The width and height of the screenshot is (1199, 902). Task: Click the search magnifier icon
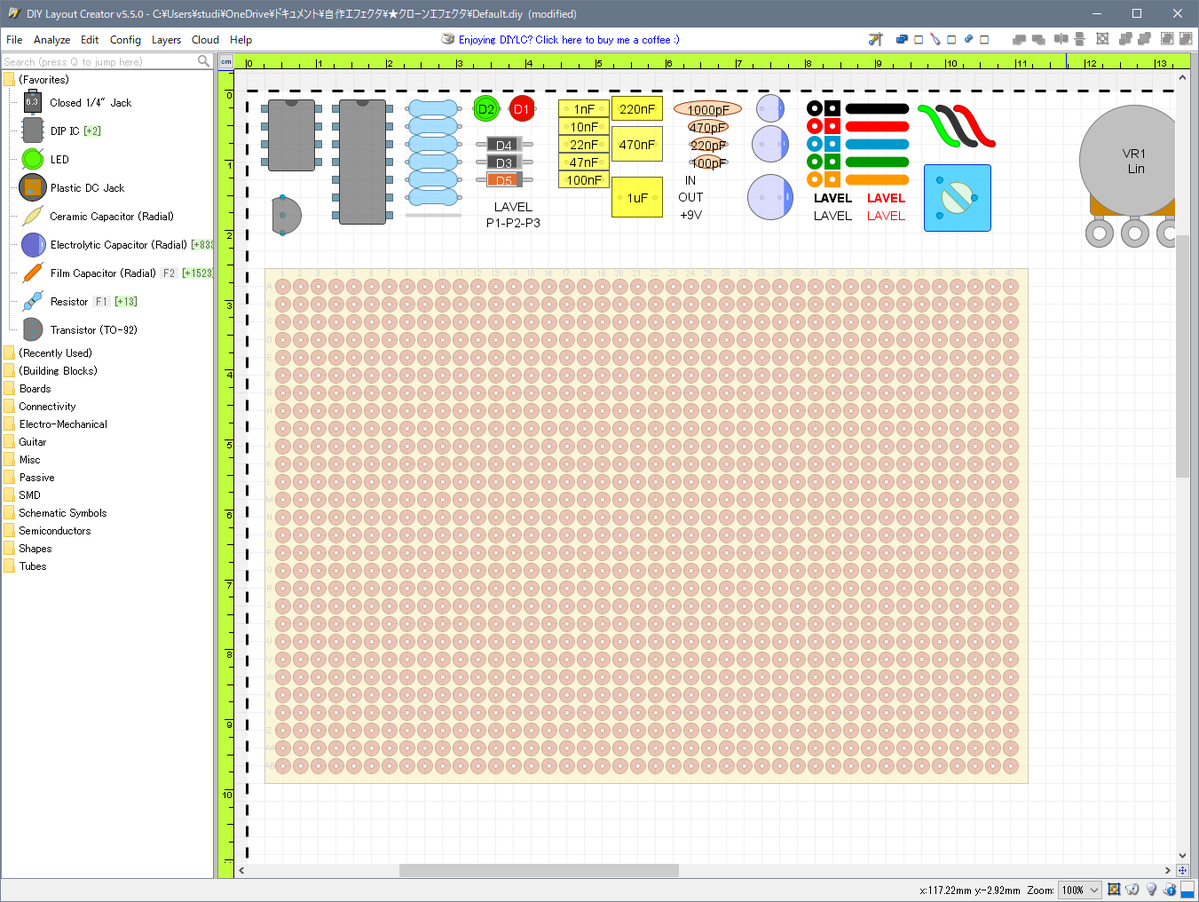(x=203, y=61)
